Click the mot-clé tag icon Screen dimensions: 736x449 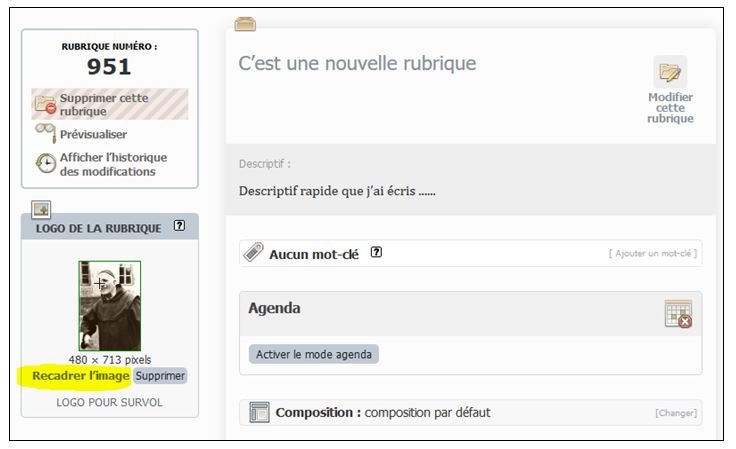click(x=253, y=252)
